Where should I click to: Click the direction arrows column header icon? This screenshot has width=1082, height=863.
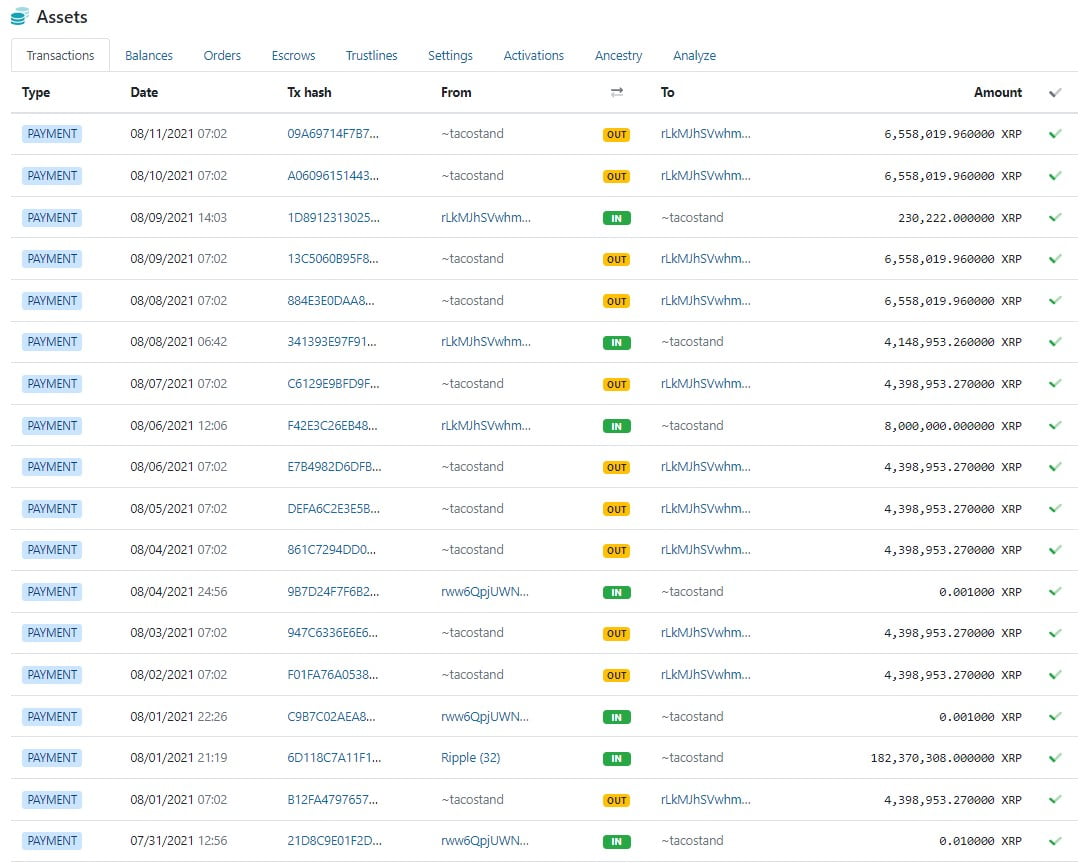click(x=617, y=92)
